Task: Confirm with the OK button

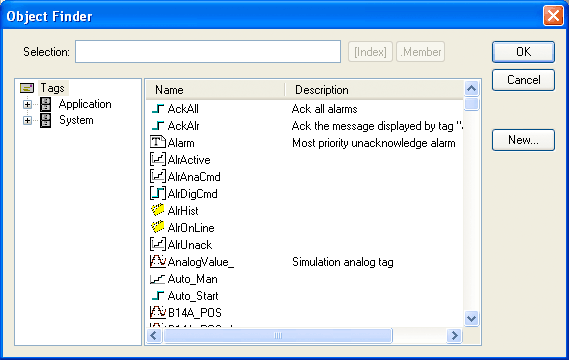Action: [x=523, y=52]
